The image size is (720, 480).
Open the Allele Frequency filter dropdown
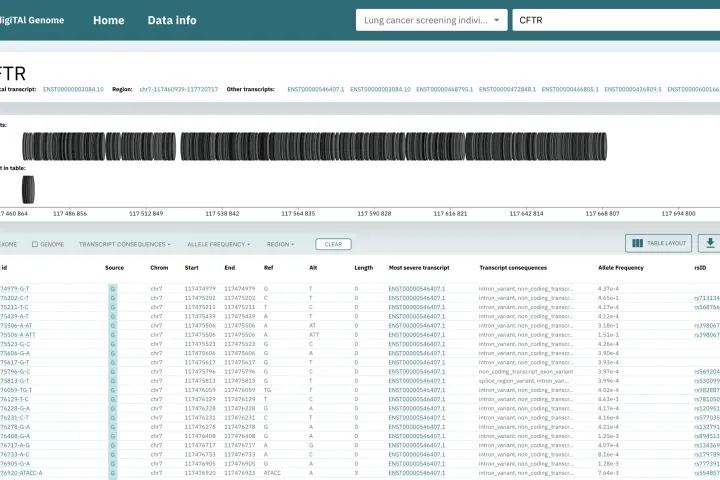[220, 244]
